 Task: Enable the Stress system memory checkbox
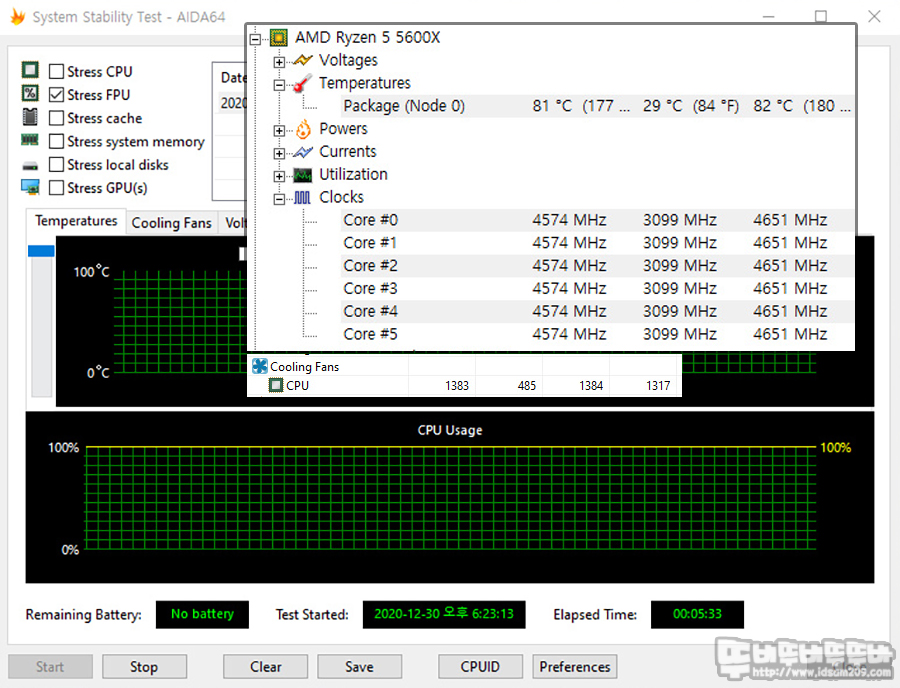tap(56, 141)
